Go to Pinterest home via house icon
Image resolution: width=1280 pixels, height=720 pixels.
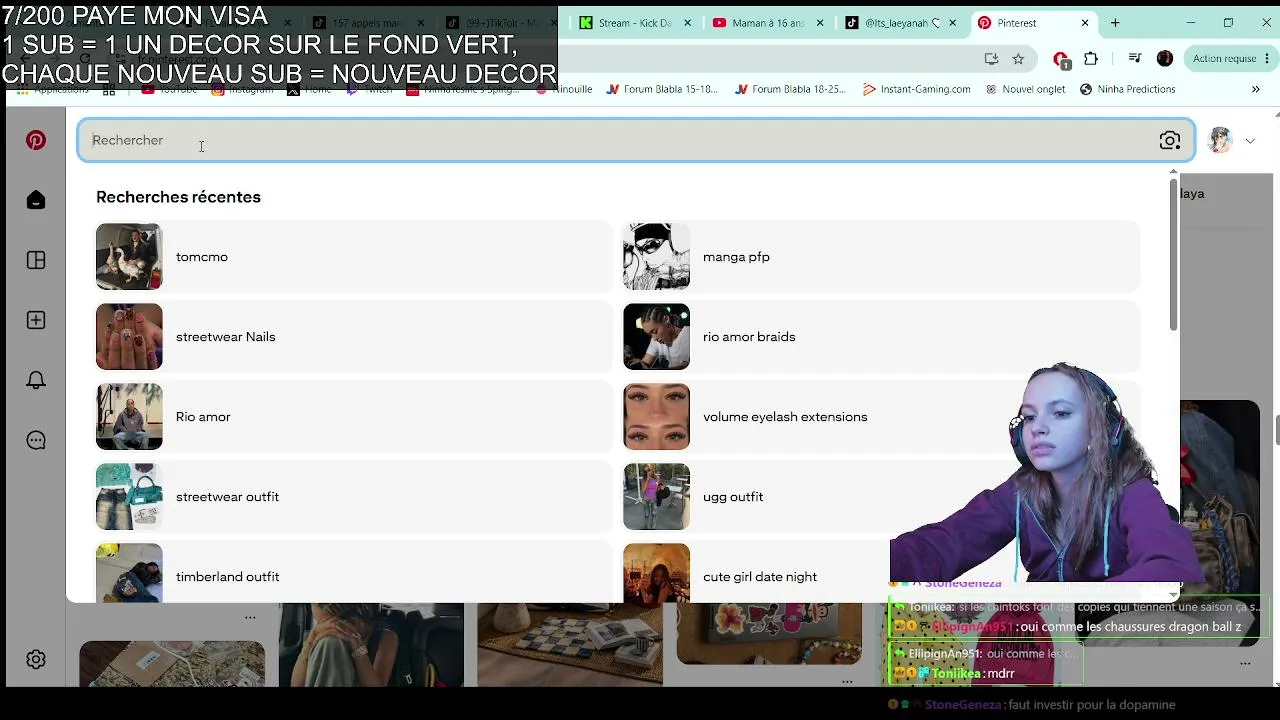(x=36, y=200)
